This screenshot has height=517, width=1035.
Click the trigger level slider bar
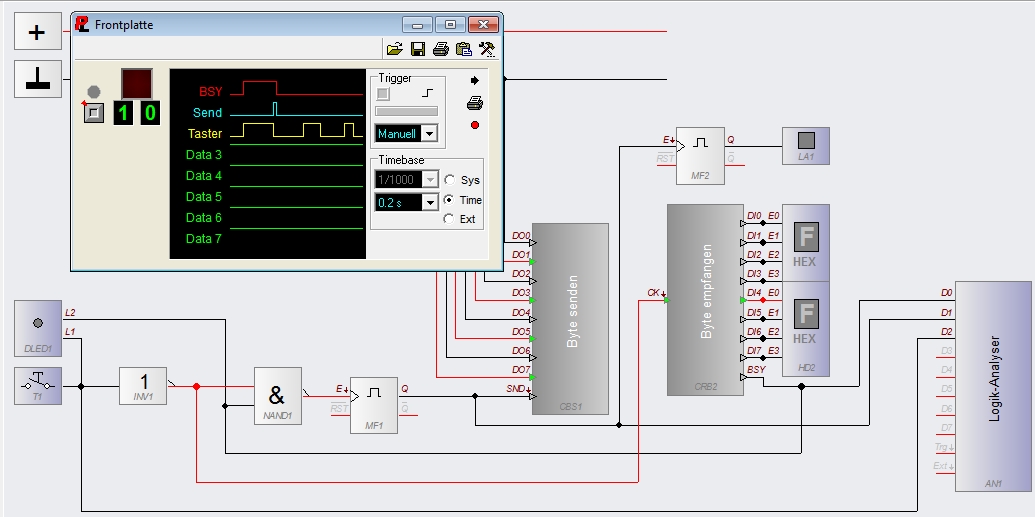point(407,111)
